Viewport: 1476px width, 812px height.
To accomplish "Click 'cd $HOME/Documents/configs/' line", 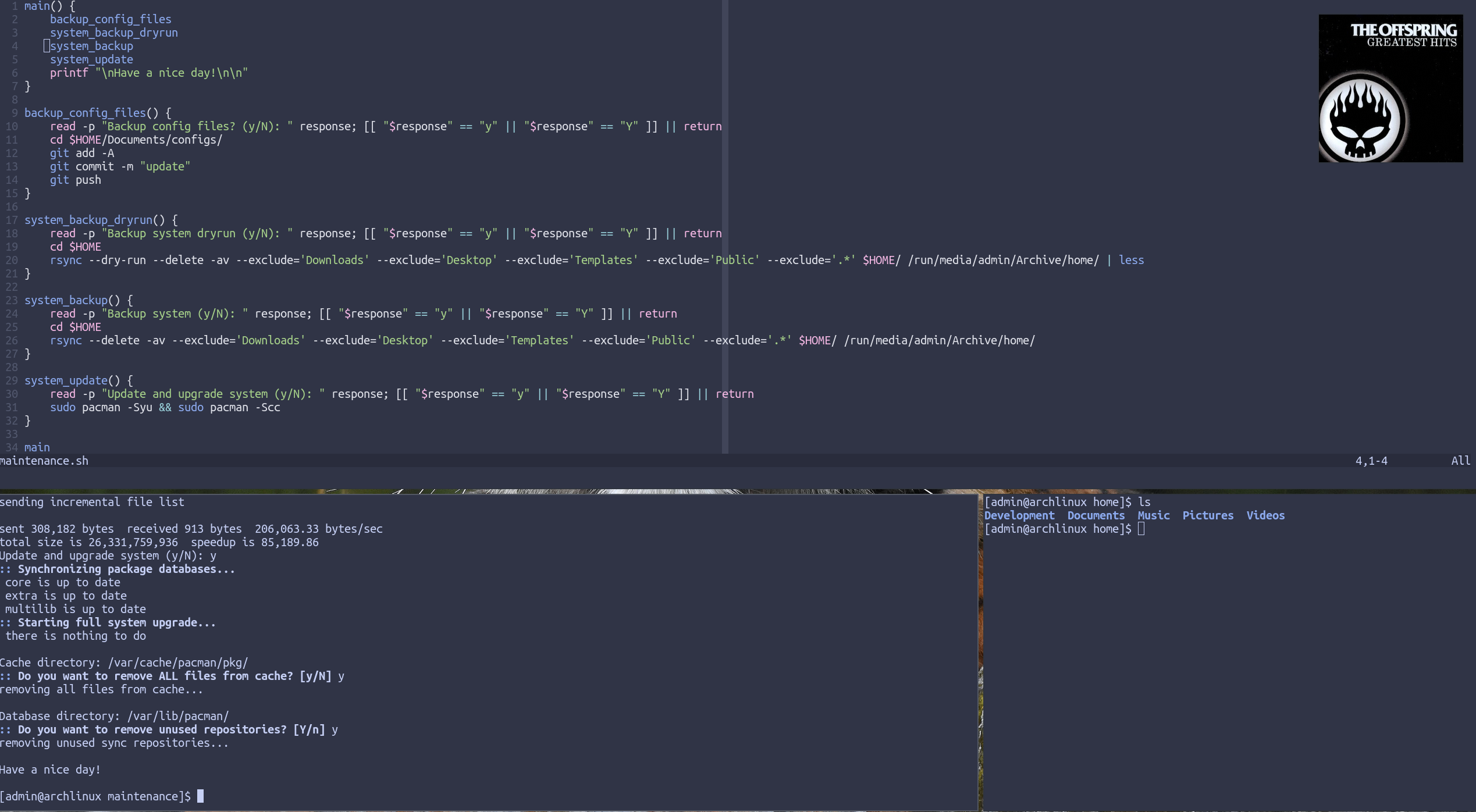I will (x=136, y=140).
